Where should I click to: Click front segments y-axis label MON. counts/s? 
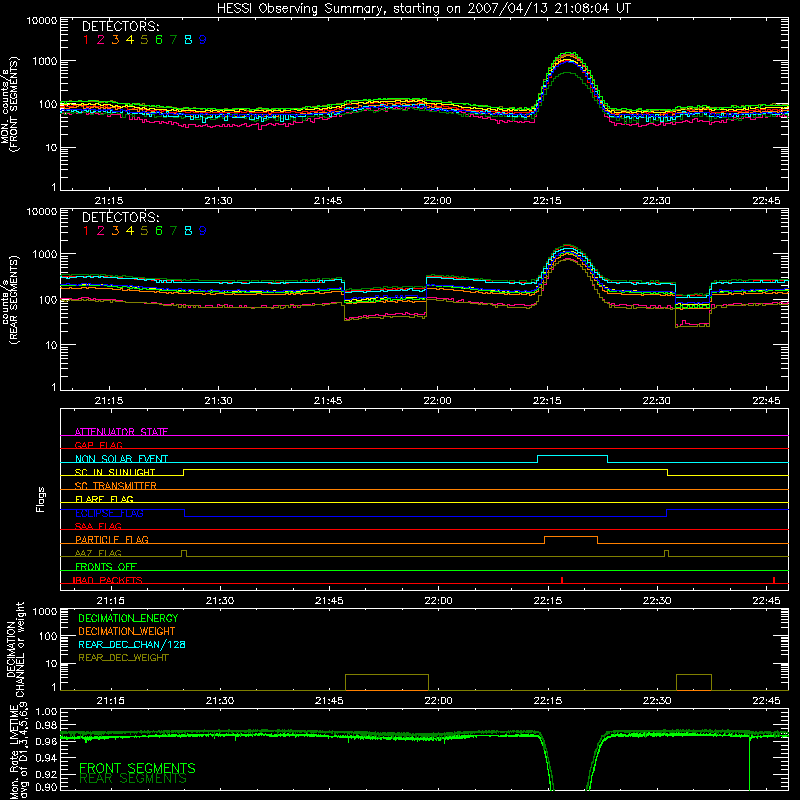tap(5, 107)
